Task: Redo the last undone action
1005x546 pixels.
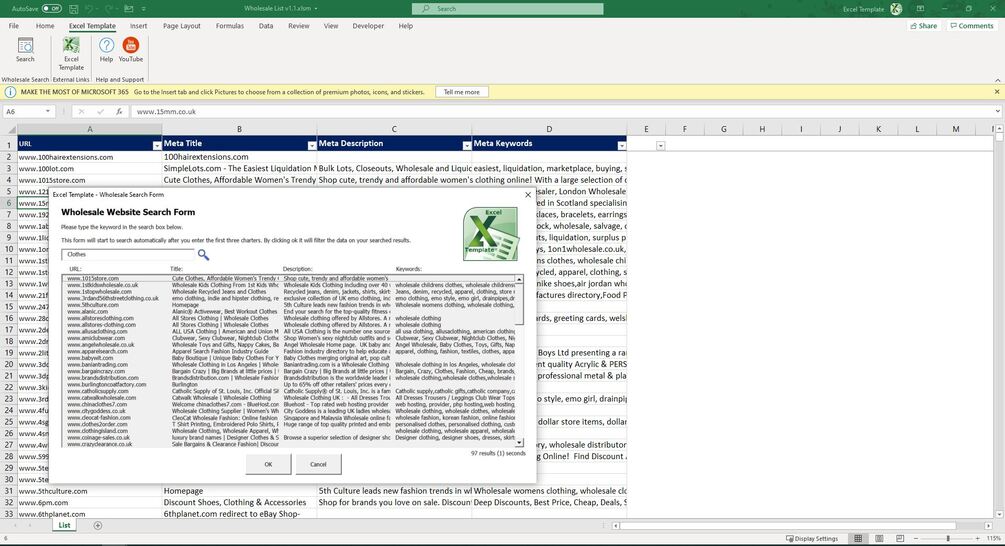Action: pos(110,9)
